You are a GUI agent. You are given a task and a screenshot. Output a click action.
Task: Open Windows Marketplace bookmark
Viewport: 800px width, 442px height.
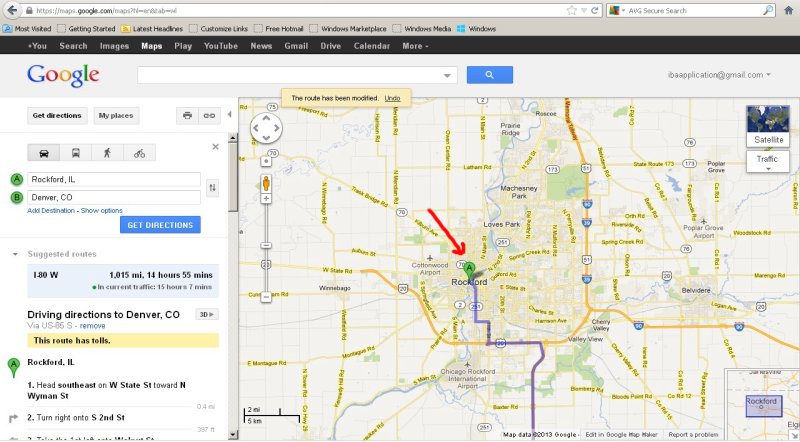point(348,29)
